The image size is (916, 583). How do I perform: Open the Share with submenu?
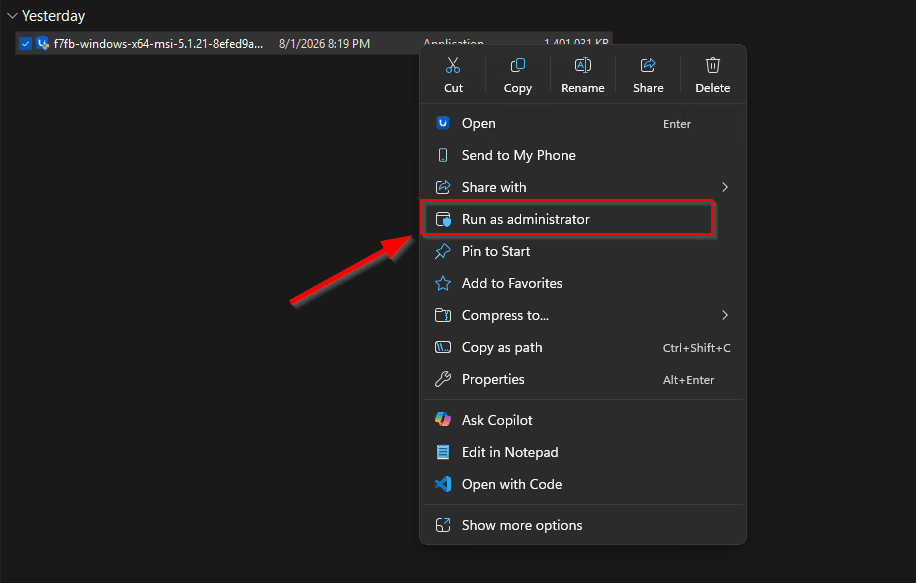tap(582, 188)
